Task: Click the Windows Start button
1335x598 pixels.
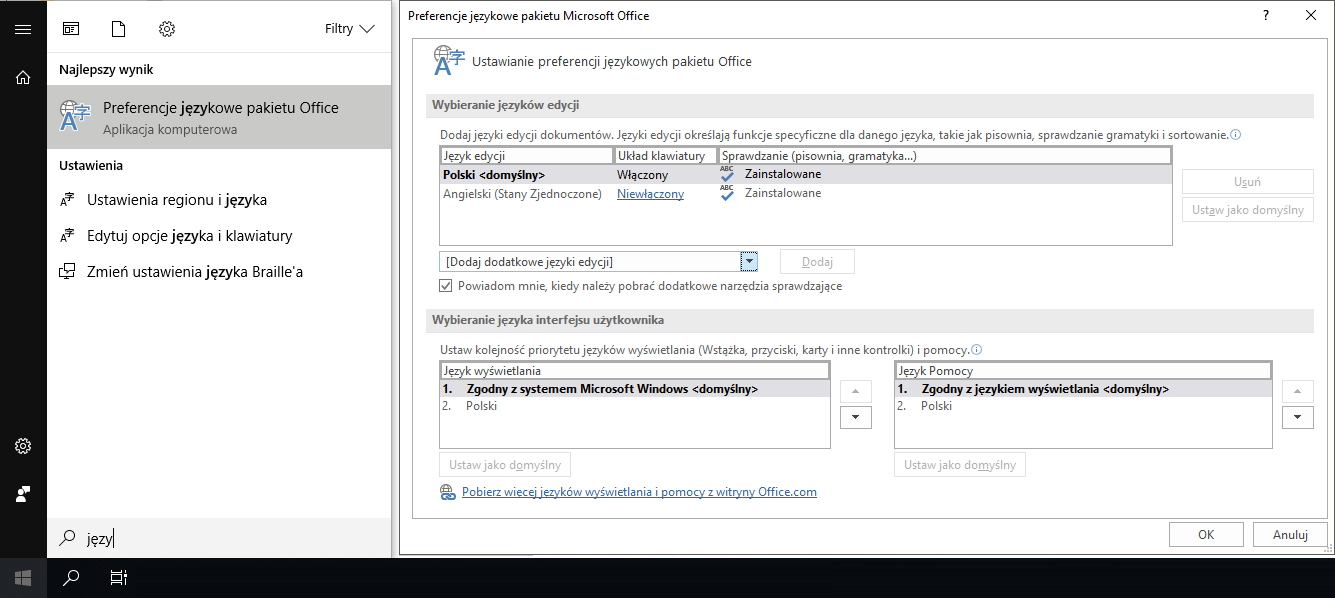Action: (x=23, y=577)
